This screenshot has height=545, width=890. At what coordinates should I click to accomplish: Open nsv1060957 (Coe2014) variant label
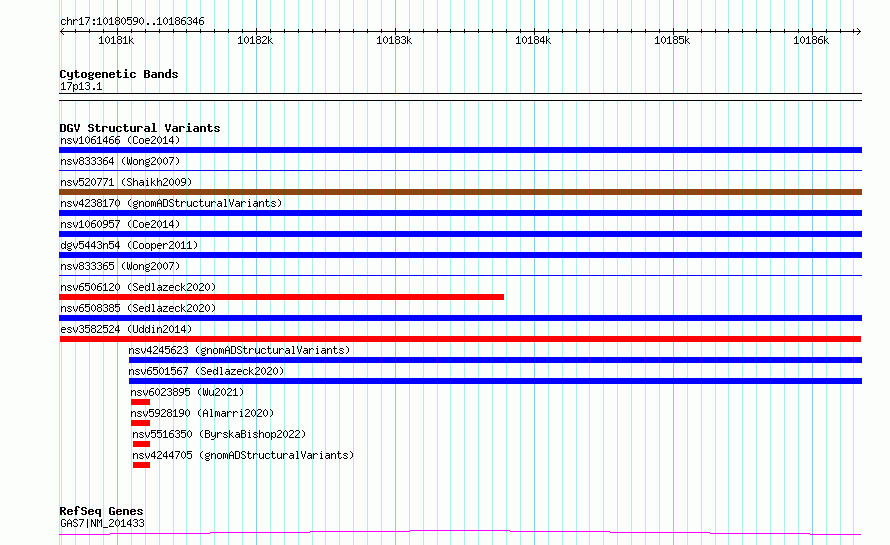[120, 224]
